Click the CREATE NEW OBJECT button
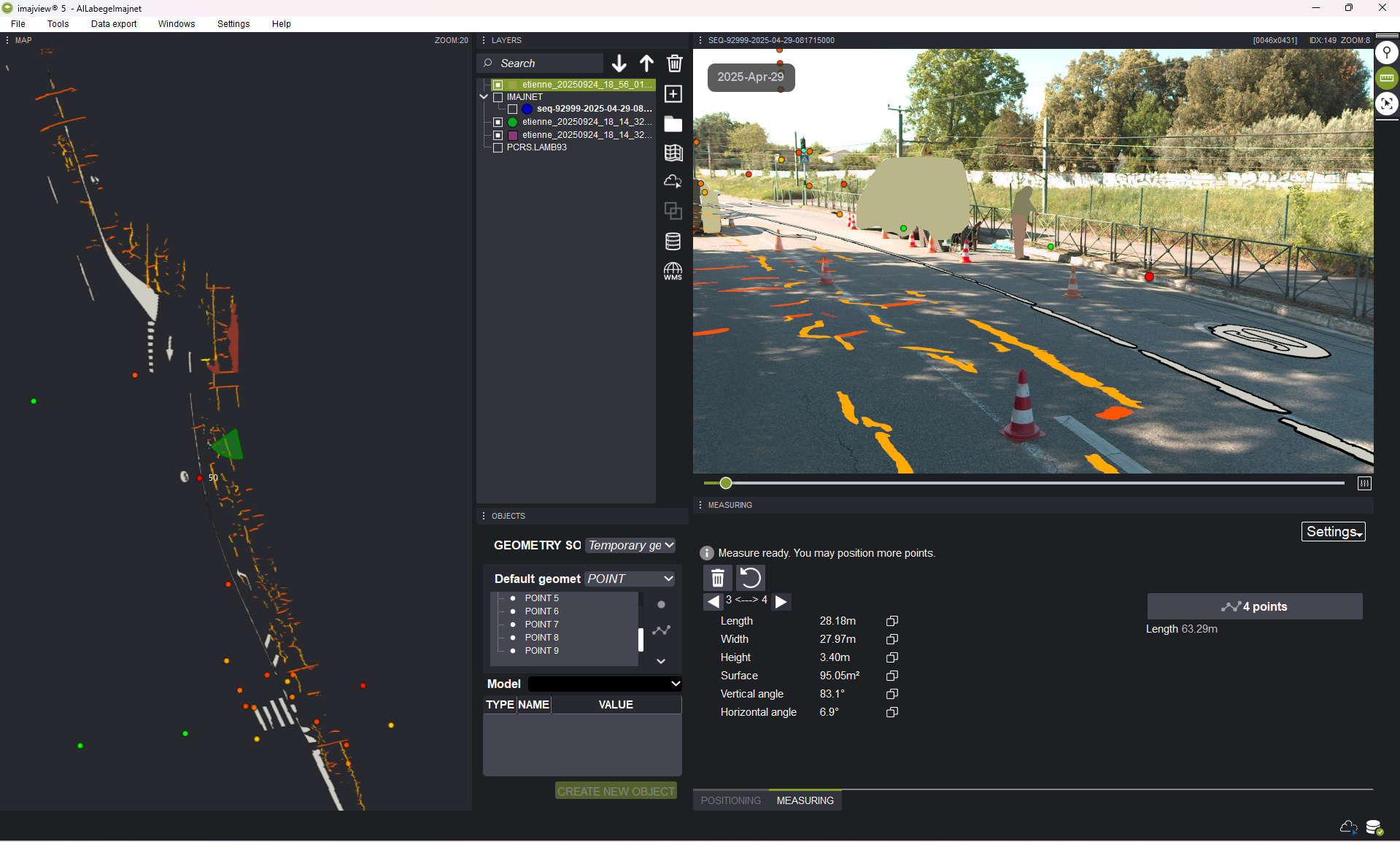The image size is (1400, 842). [616, 791]
